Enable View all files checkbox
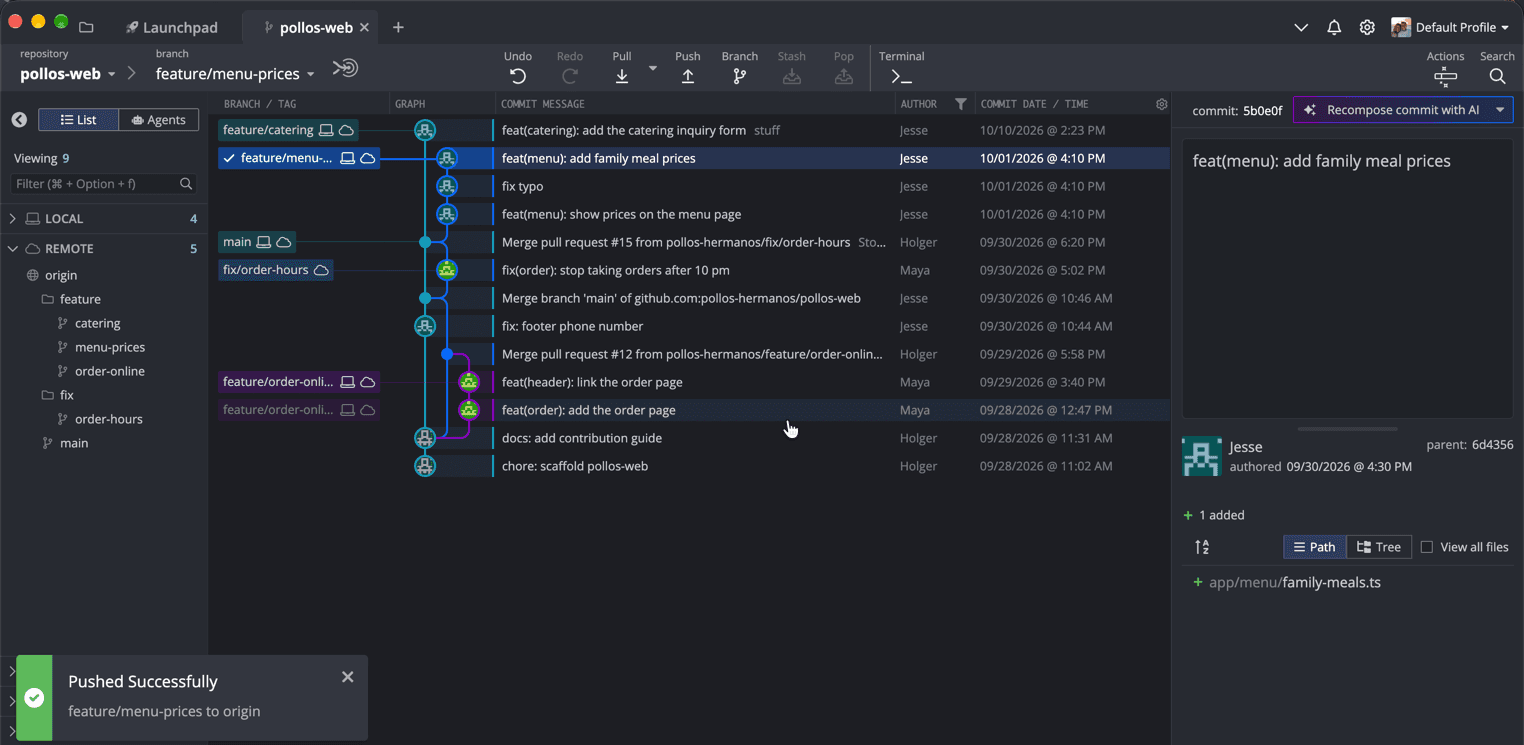This screenshot has height=745, width=1524. (x=1427, y=547)
